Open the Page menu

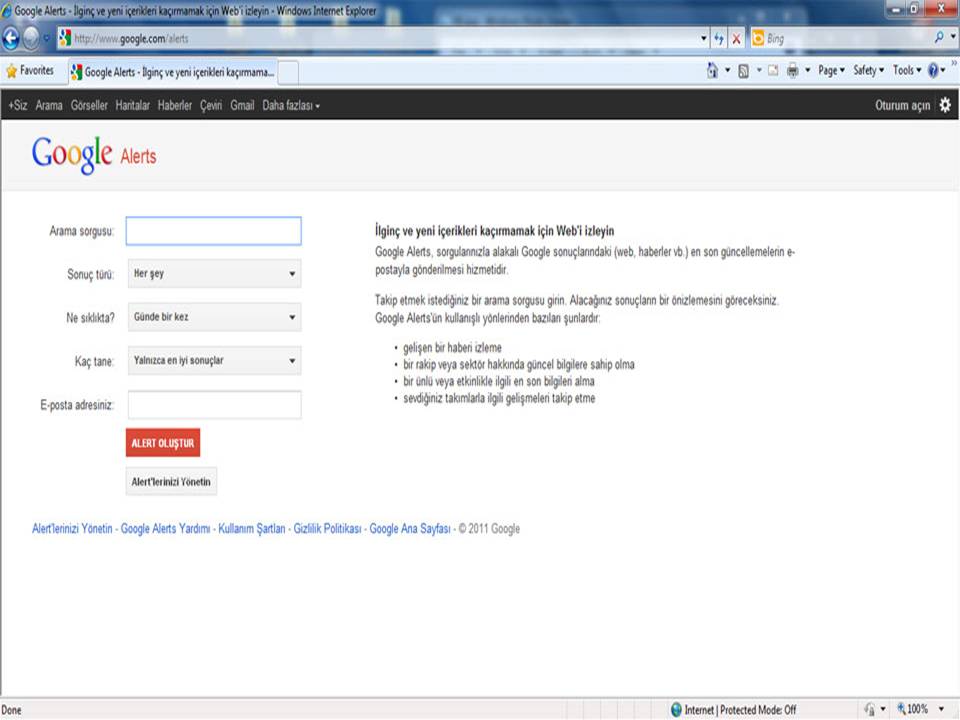click(x=831, y=70)
